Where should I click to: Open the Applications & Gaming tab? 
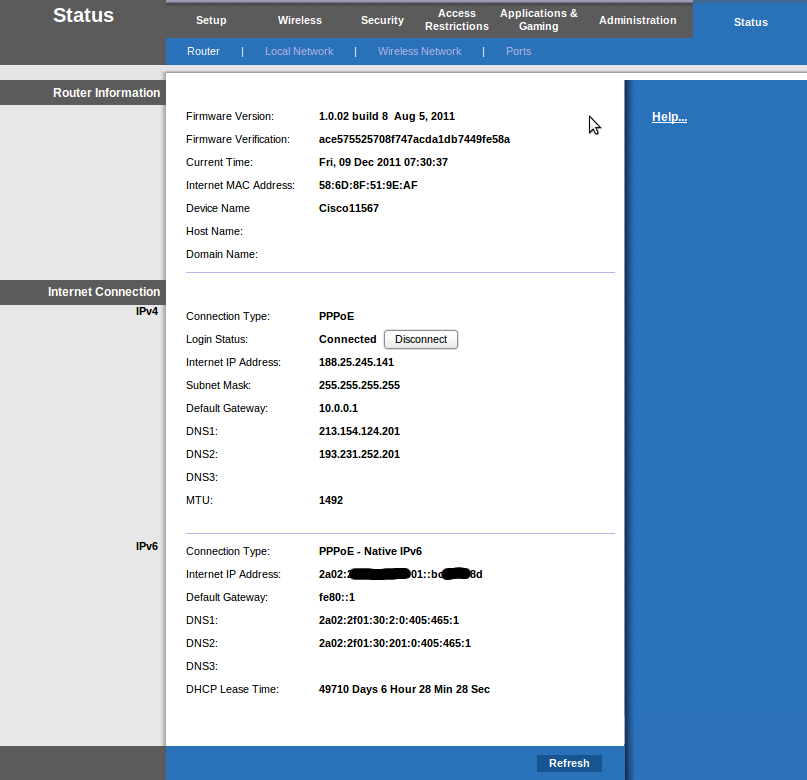tap(538, 20)
